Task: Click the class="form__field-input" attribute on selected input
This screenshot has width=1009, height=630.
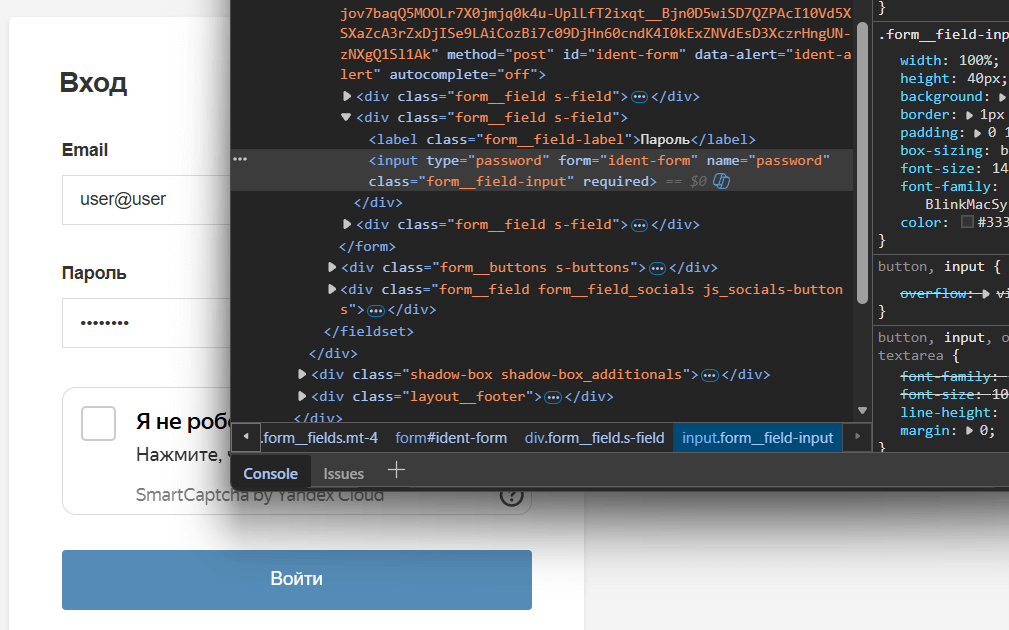Action: (x=471, y=181)
